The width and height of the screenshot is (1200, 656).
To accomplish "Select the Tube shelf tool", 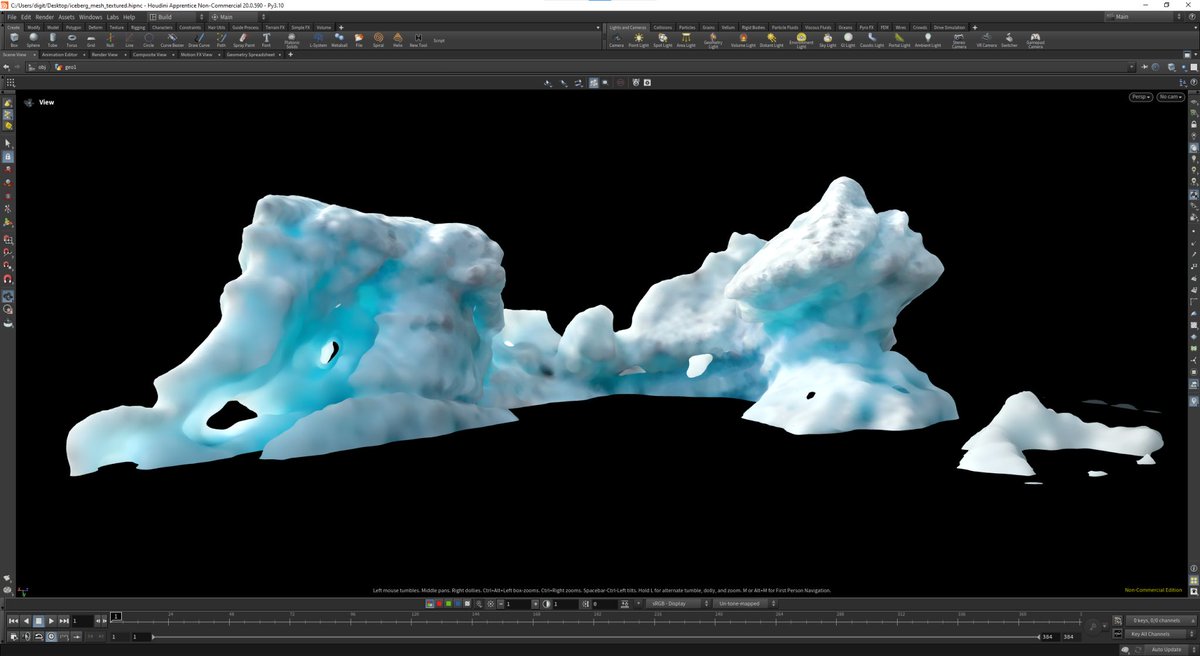I will pyautogui.click(x=52, y=40).
